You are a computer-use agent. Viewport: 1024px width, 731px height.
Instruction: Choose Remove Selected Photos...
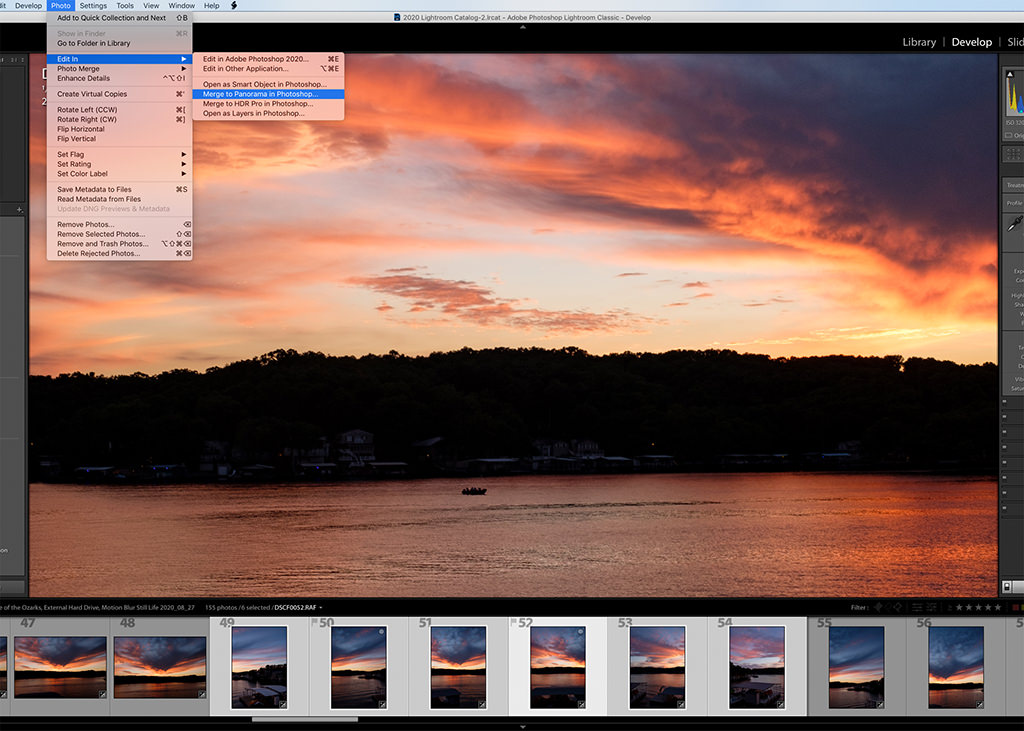coord(120,234)
